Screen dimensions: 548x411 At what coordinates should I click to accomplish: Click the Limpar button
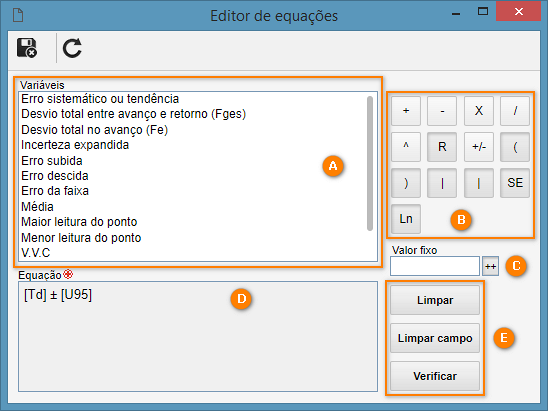[435, 300]
